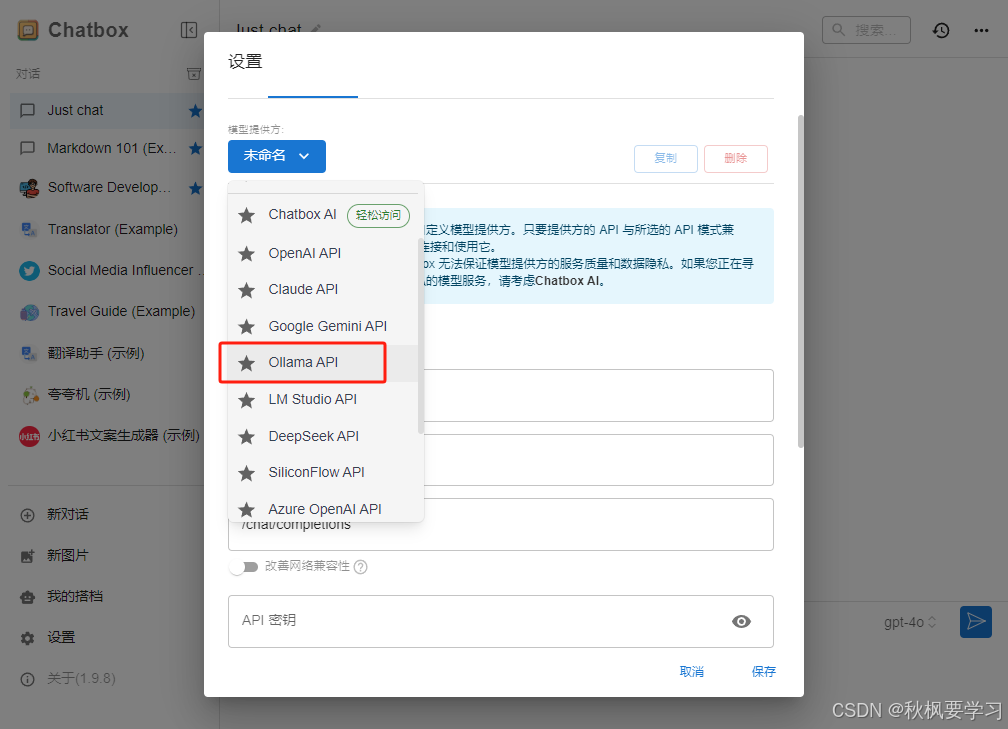Screen dimensions: 1008x729
Task: Click the robot icon for 我的搭档
Action: (x=28, y=597)
